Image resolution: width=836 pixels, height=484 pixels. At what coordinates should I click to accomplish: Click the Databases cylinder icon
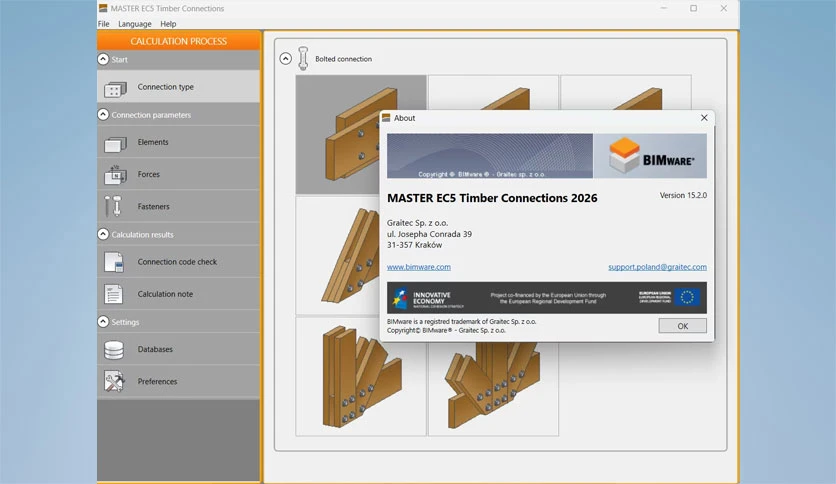pos(114,350)
